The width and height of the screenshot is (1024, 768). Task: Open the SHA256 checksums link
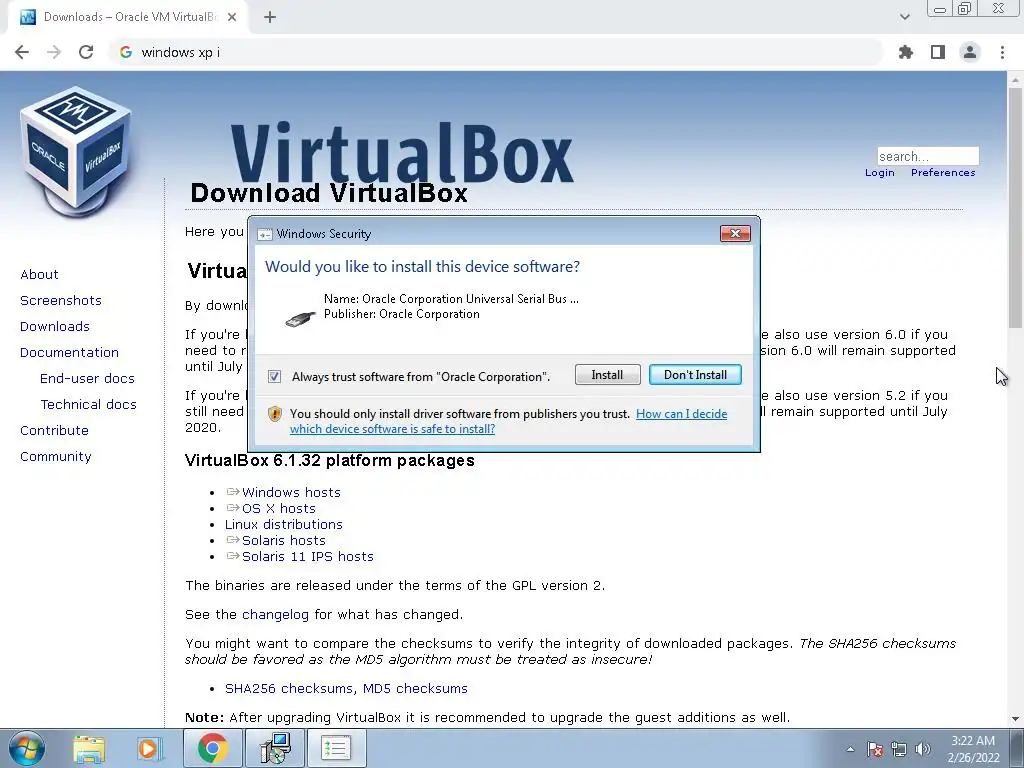289,688
